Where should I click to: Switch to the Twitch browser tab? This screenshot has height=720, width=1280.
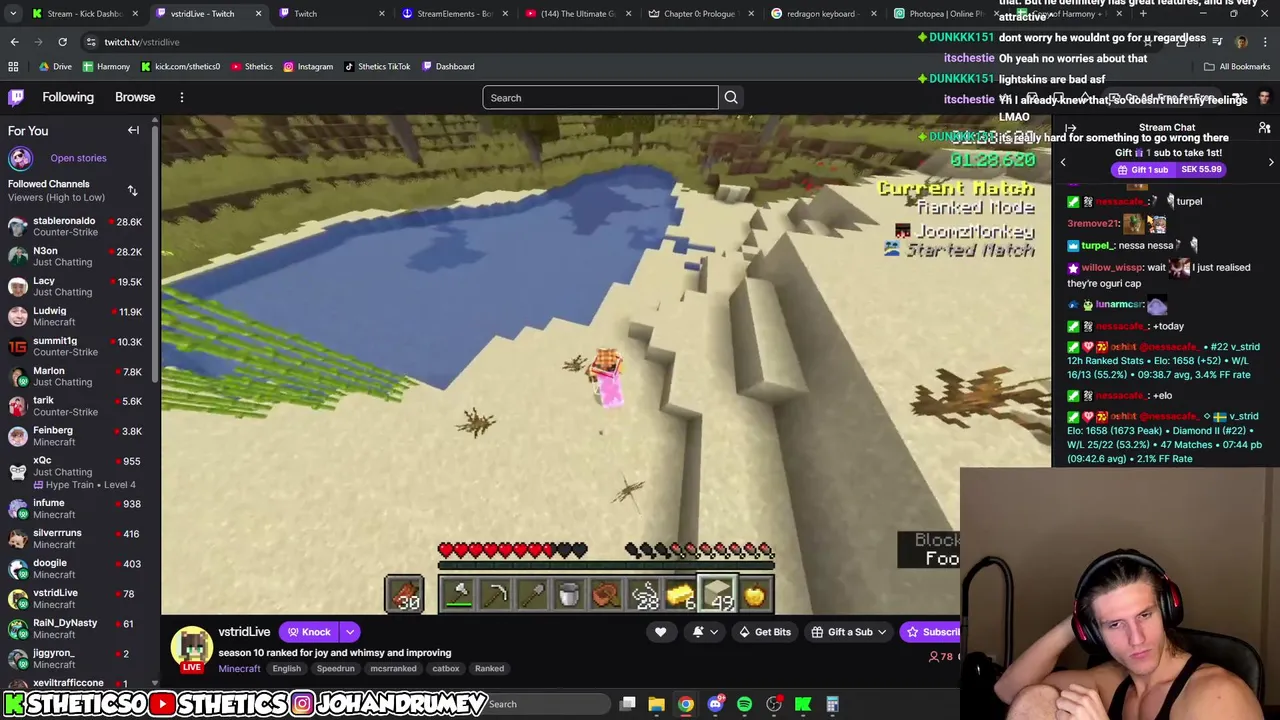click(330, 14)
